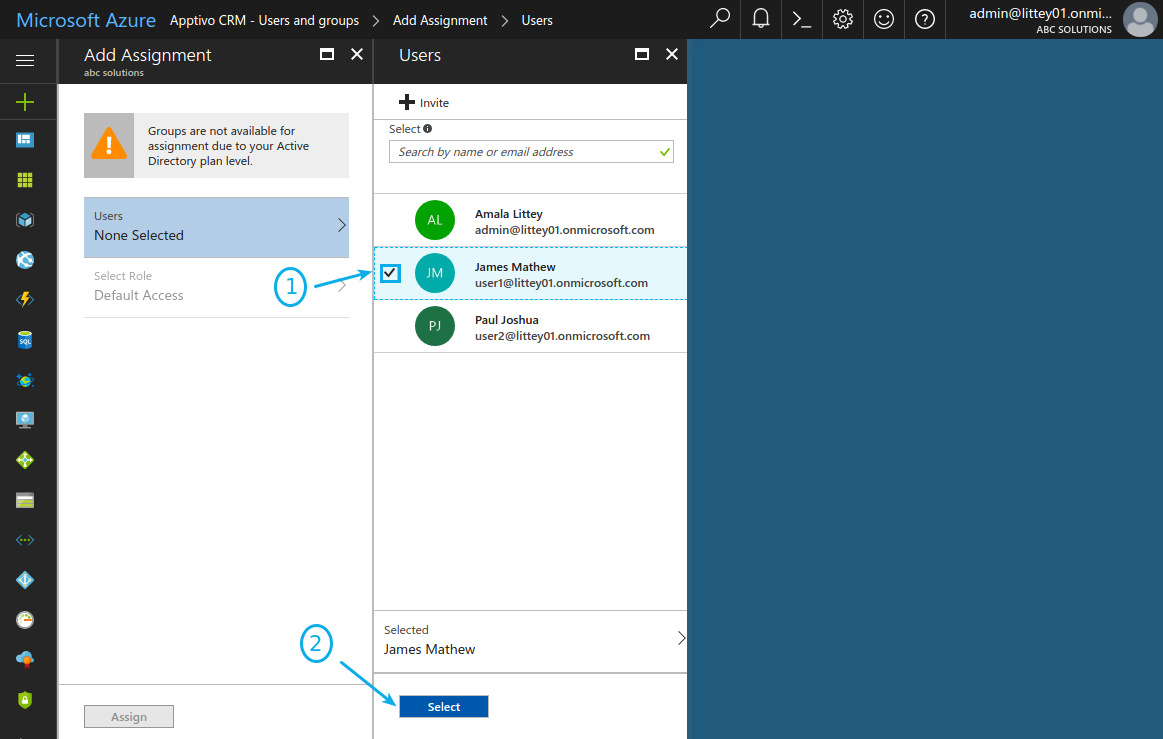Image resolution: width=1163 pixels, height=739 pixels.
Task: Click the PJ avatar of Paul Joshua
Action: point(435,326)
